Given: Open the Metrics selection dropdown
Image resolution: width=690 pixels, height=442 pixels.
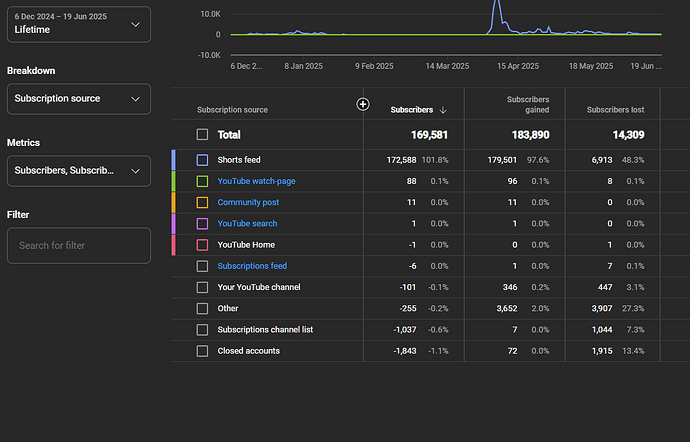Looking at the screenshot, I should pos(79,171).
